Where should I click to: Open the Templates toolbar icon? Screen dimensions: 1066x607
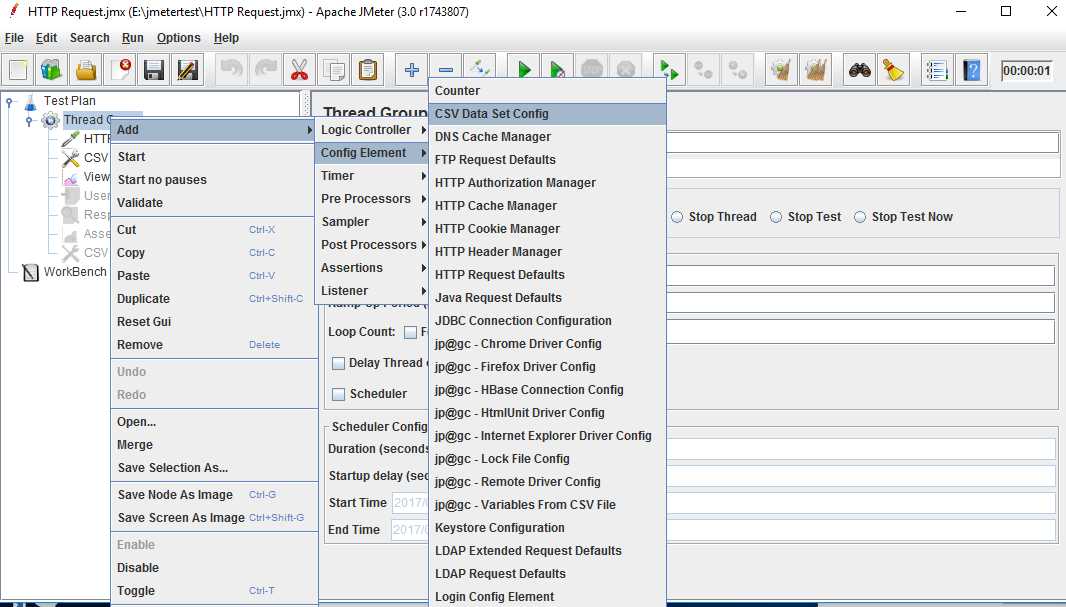coord(52,70)
